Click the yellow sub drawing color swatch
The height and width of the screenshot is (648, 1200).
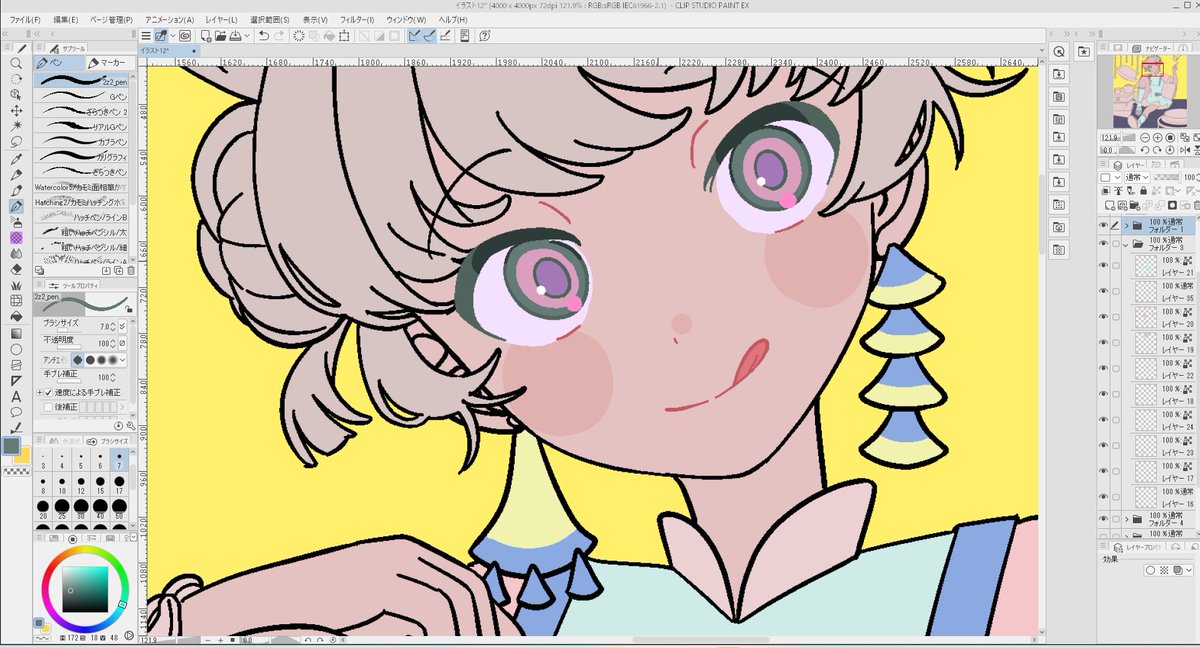[x=22, y=456]
